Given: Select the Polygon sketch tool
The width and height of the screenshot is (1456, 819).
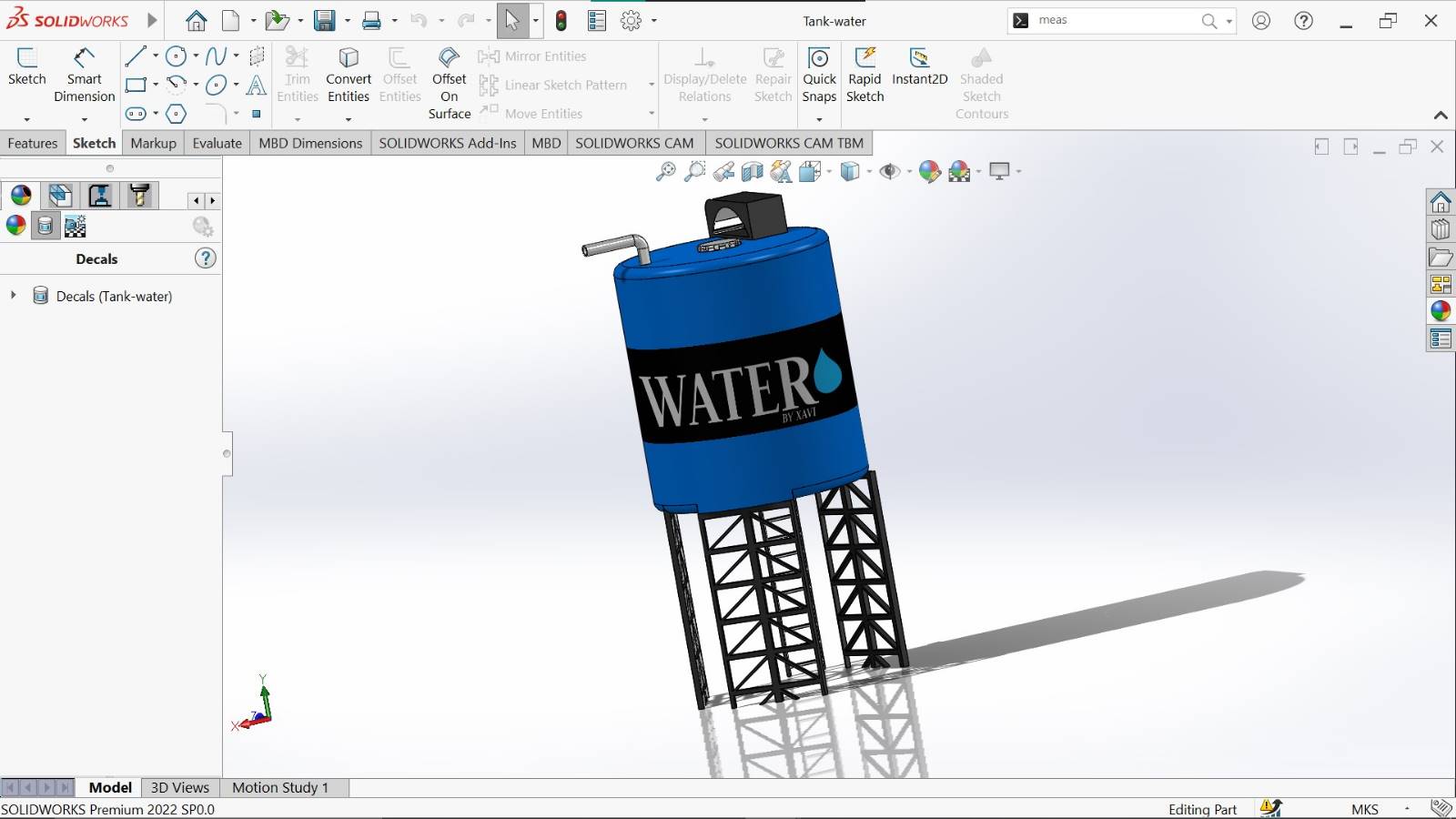Looking at the screenshot, I should coord(177,114).
